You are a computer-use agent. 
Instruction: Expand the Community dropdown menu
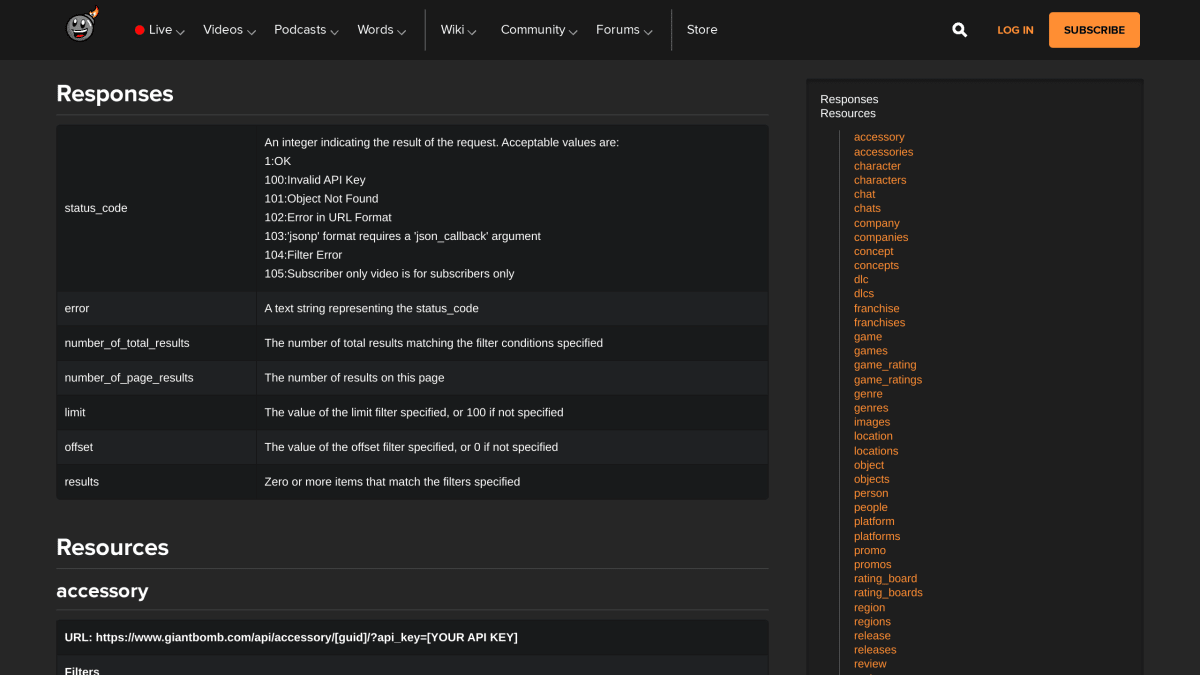(539, 30)
